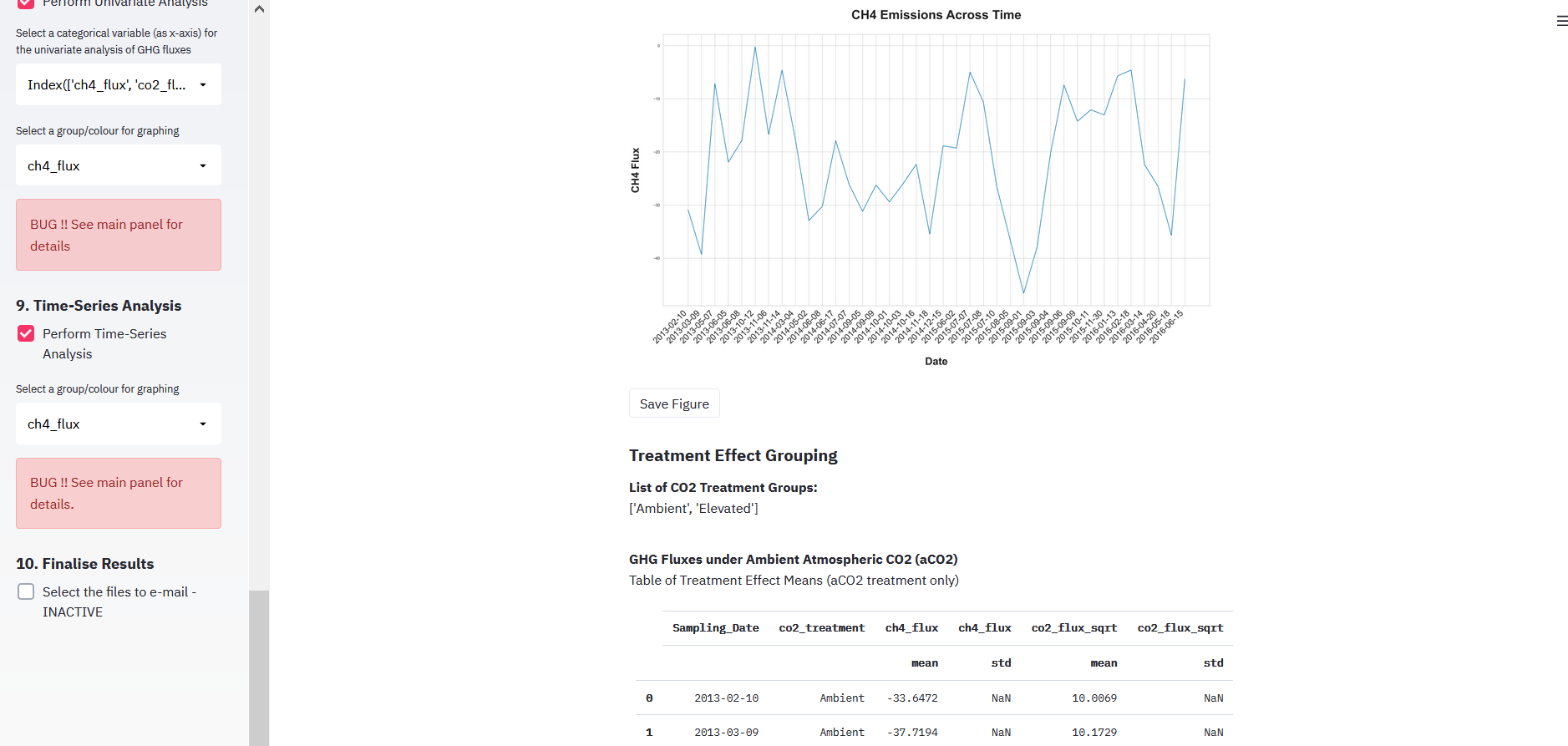Uncheck Perform Time-Series Analysis checkbox
This screenshot has height=746, width=1568.
pyautogui.click(x=26, y=333)
